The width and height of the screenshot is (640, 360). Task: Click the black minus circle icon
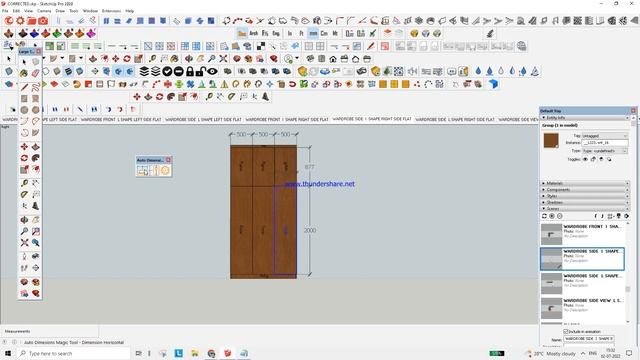click(178, 71)
